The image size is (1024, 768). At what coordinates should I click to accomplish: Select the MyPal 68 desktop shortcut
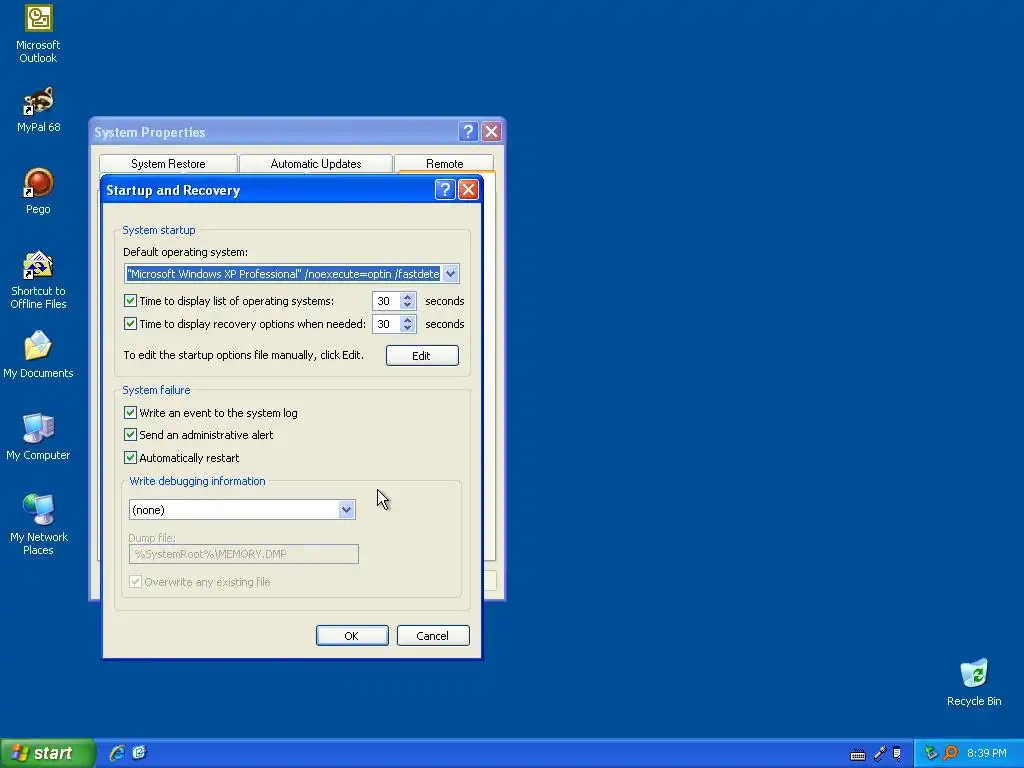(38, 109)
